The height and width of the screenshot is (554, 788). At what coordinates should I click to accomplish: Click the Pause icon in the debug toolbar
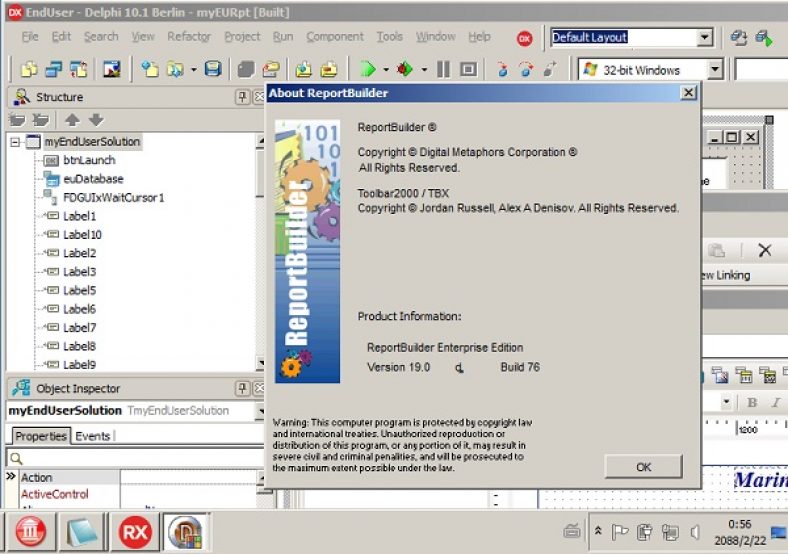pos(443,69)
